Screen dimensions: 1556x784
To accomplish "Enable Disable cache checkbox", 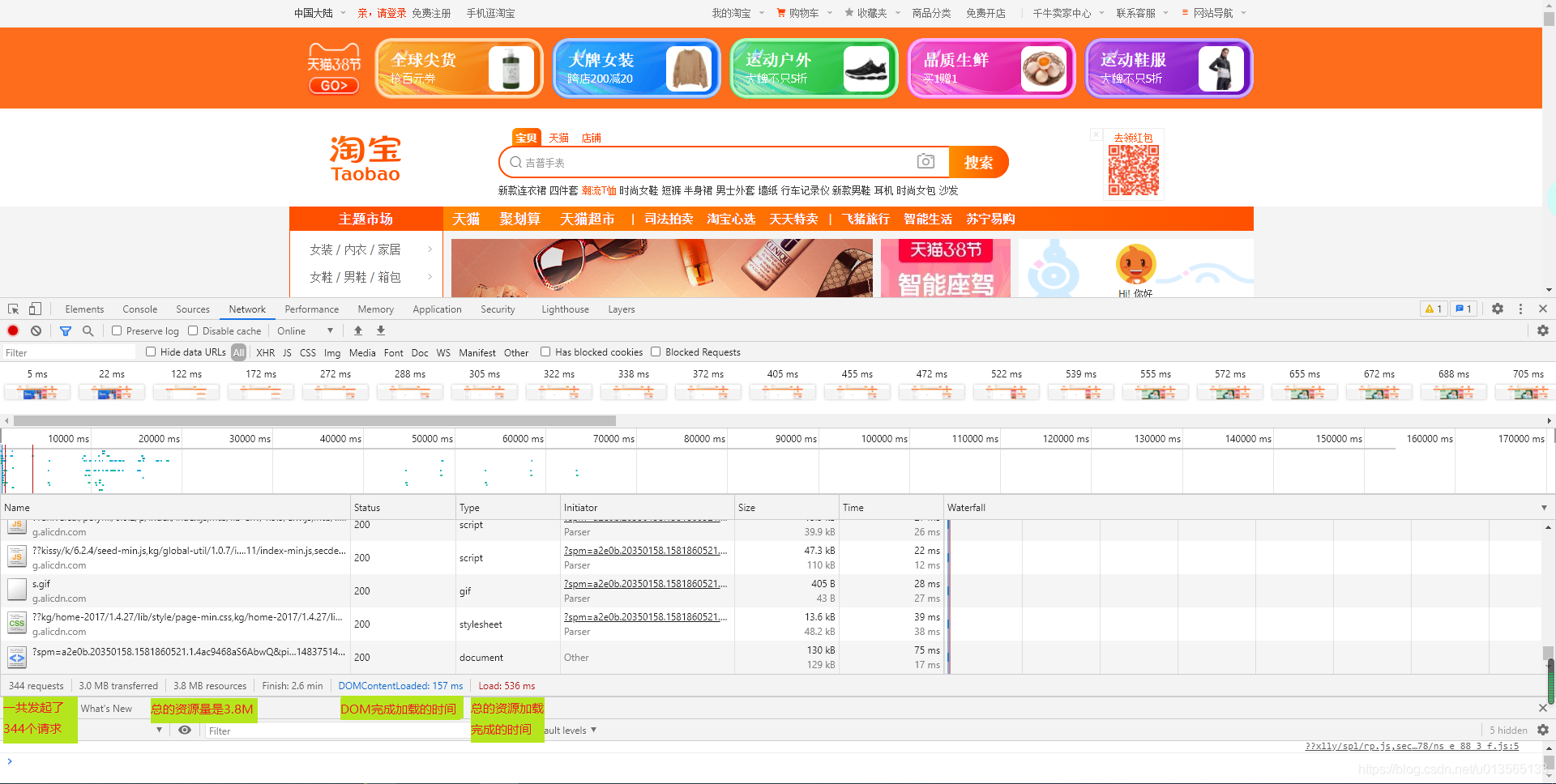I will click(x=193, y=330).
